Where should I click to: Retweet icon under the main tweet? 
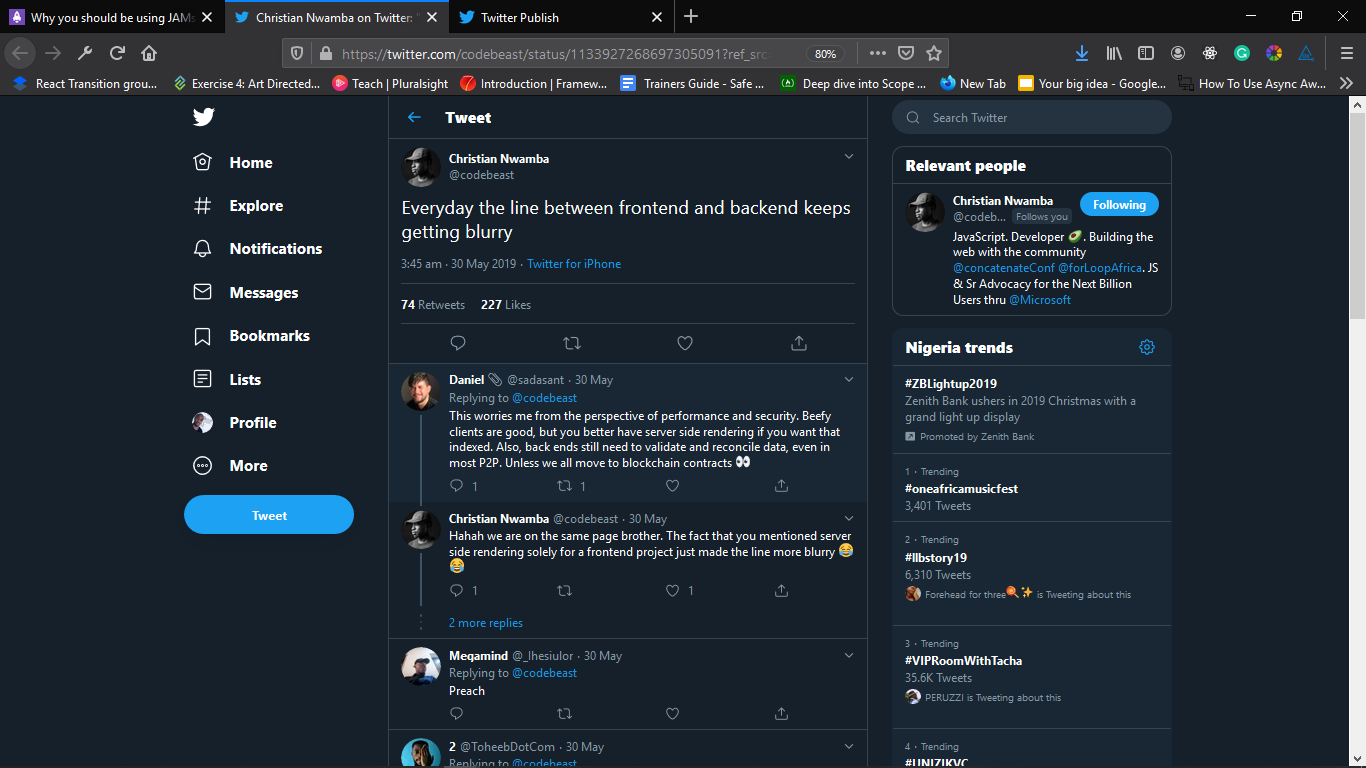572,343
